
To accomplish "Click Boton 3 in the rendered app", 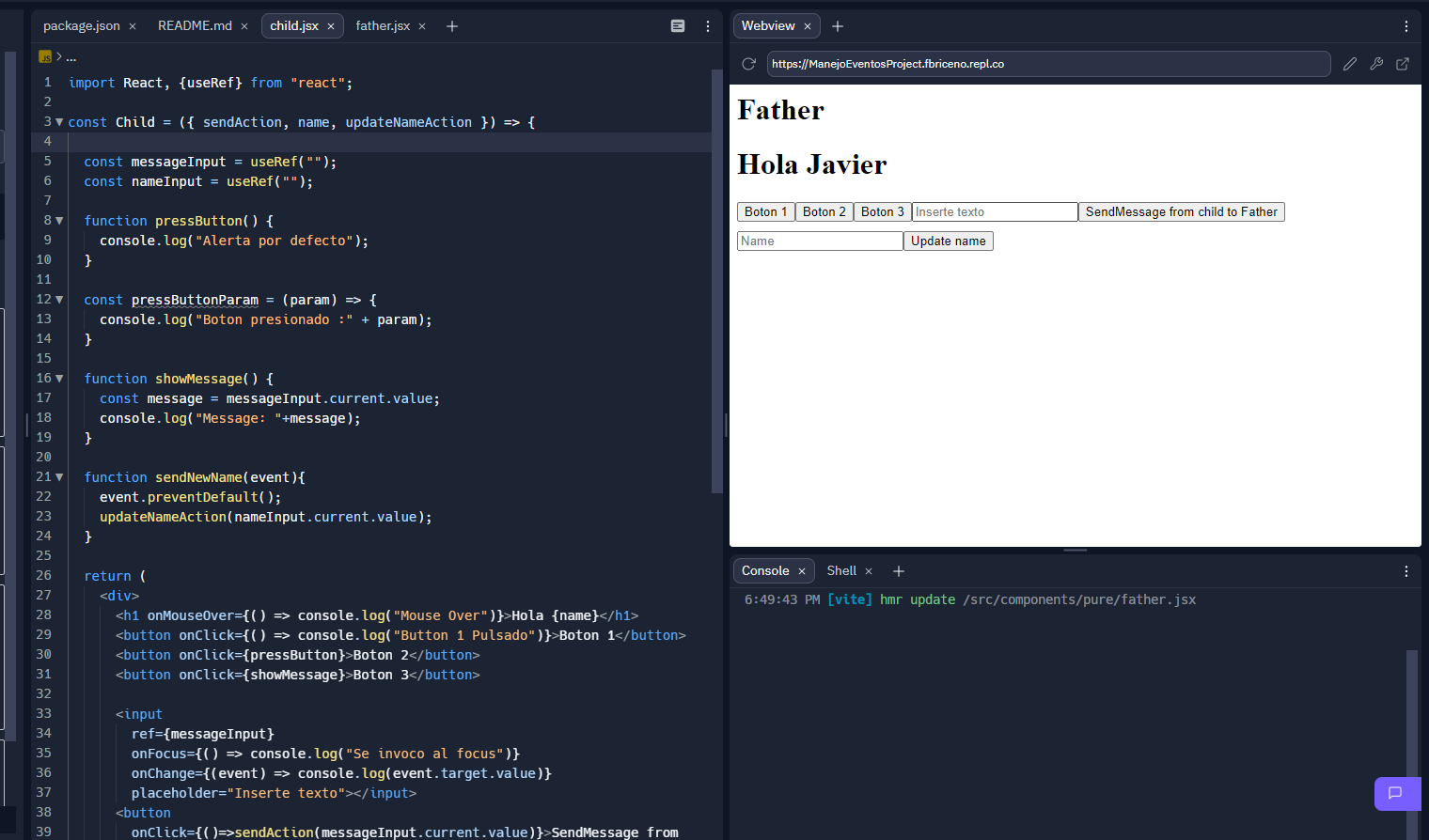I will [x=881, y=211].
